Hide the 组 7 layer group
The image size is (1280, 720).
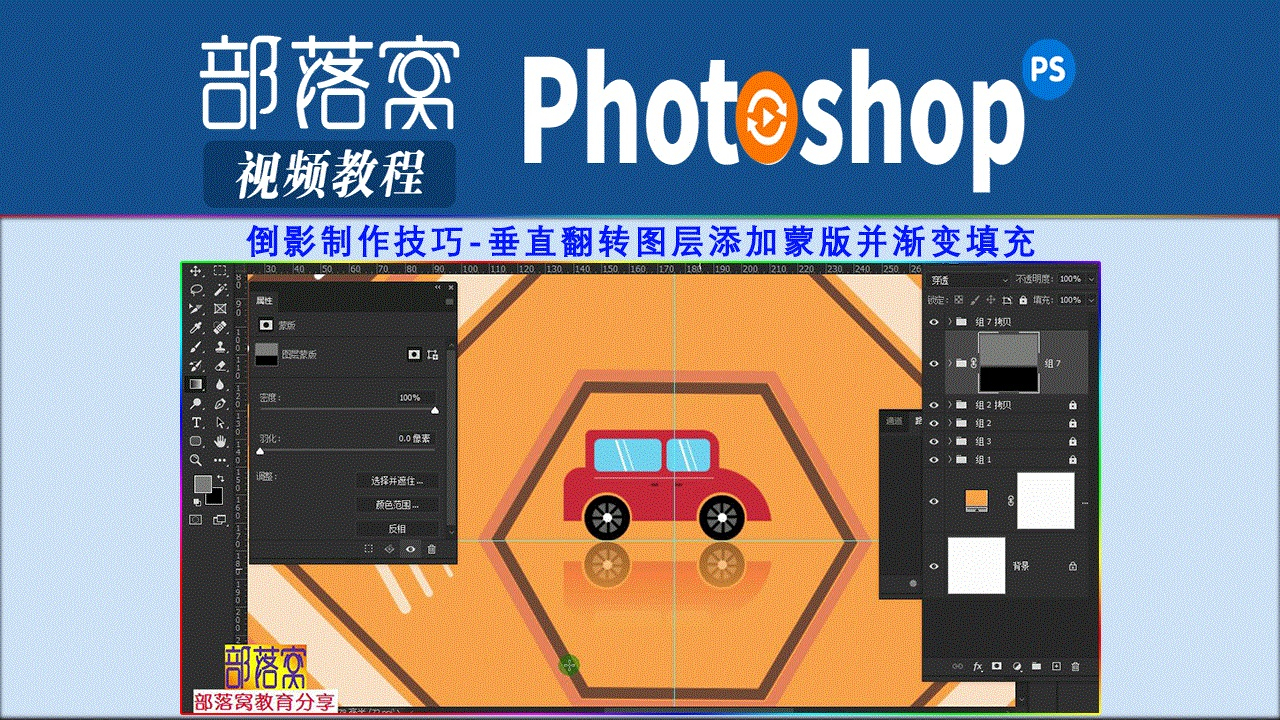pyautogui.click(x=934, y=363)
